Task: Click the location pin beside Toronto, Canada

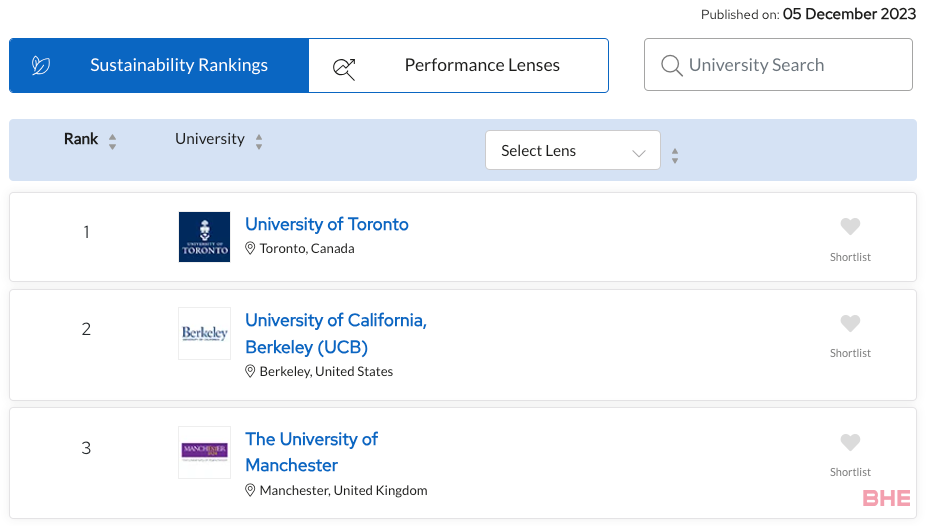Action: tap(250, 248)
